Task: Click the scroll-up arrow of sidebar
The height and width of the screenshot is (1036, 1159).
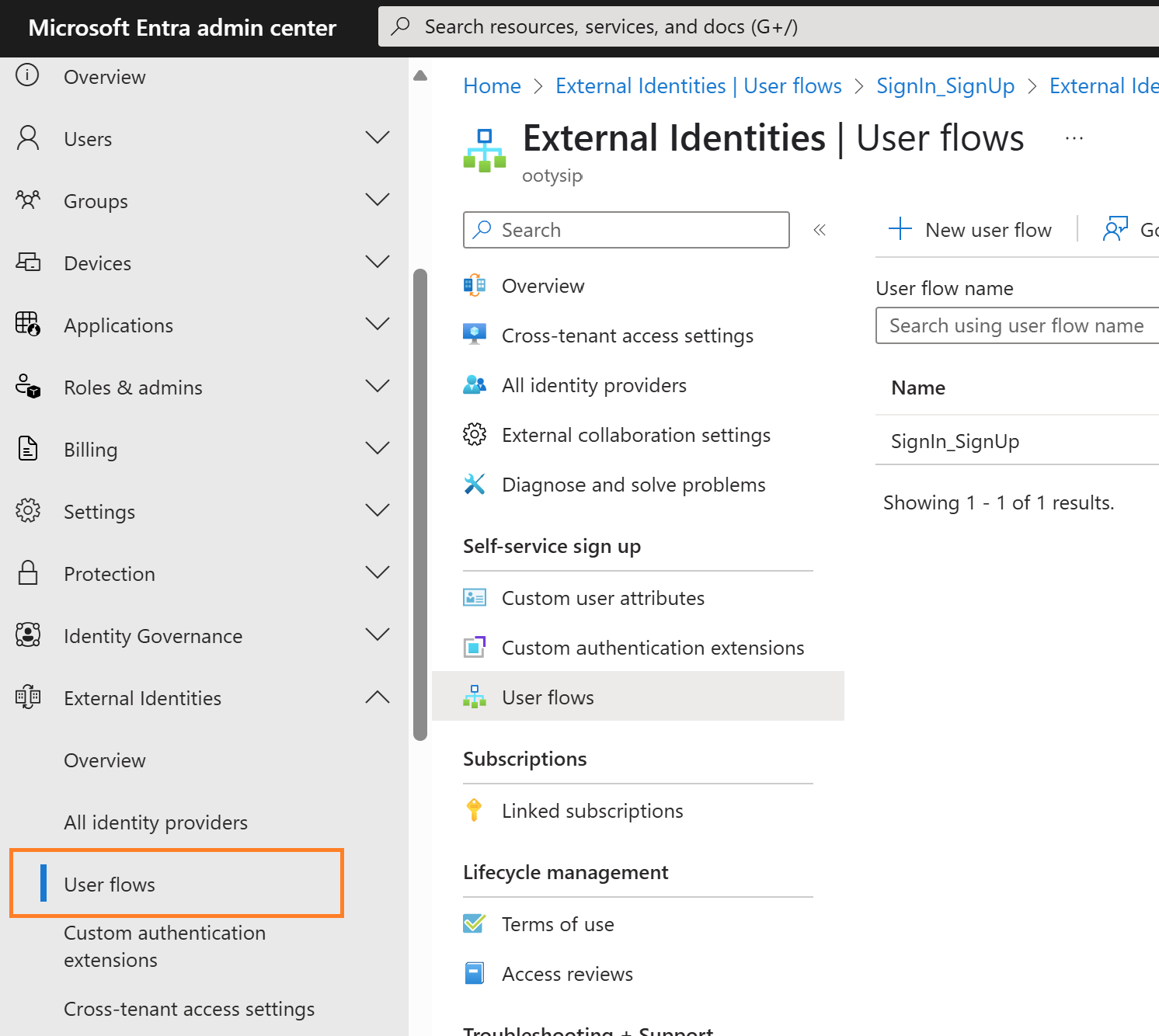Action: pos(420,75)
